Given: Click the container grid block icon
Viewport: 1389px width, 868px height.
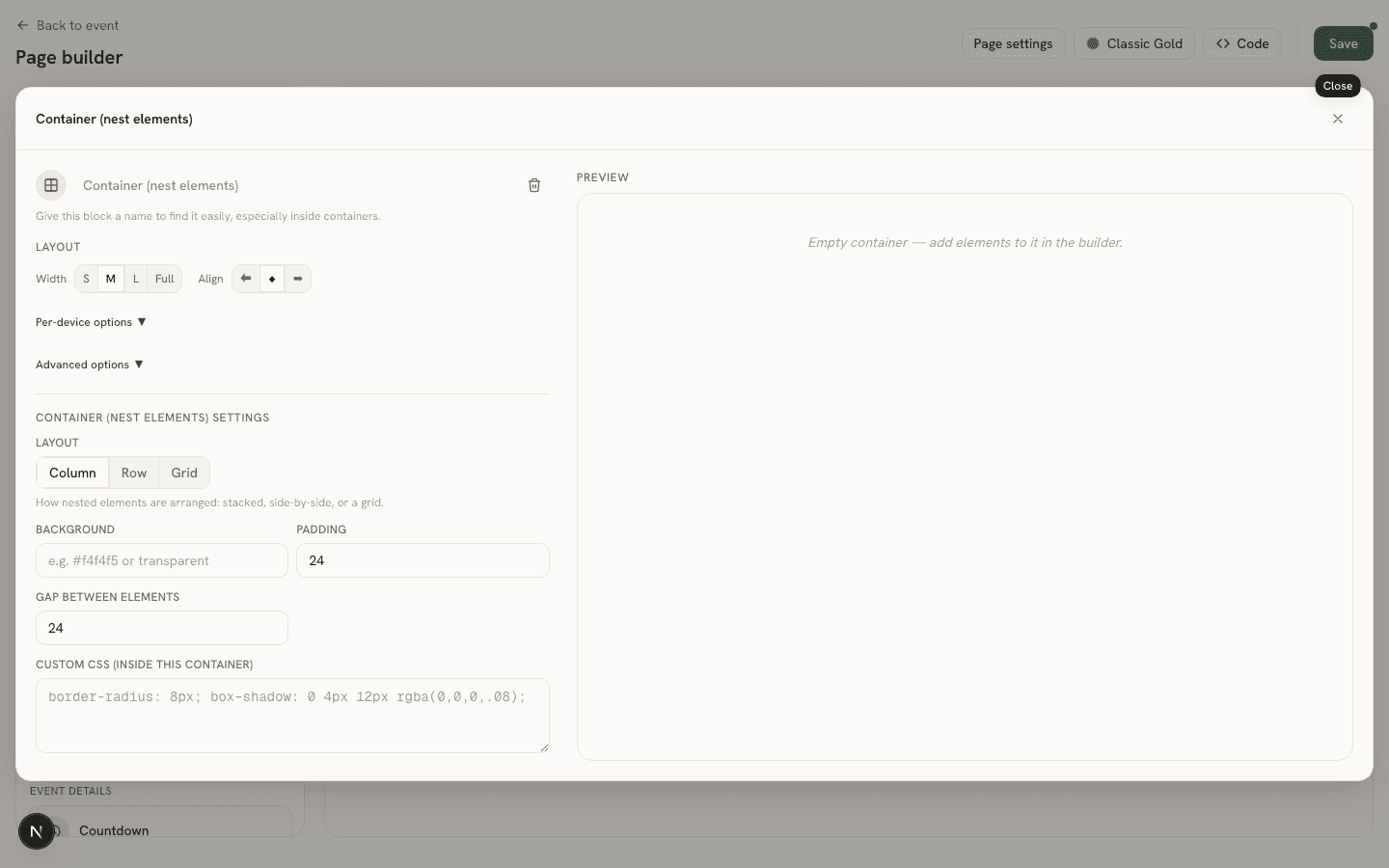Looking at the screenshot, I should point(51,185).
